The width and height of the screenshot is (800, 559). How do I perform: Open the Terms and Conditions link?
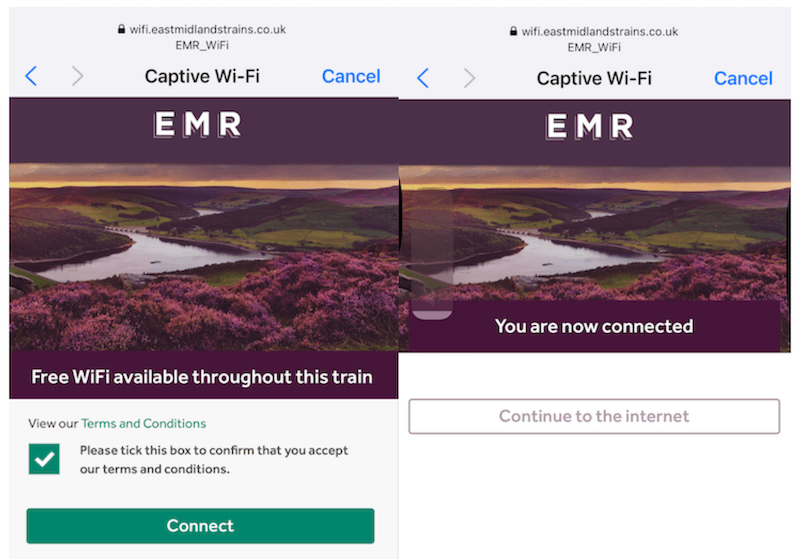click(x=143, y=423)
